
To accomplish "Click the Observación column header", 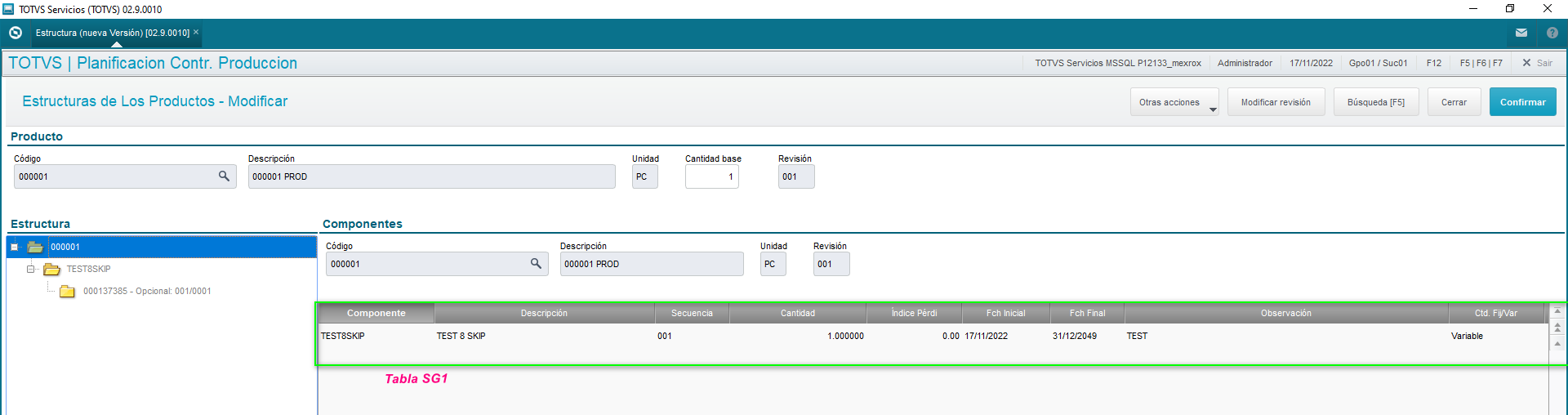I will click(x=1286, y=313).
